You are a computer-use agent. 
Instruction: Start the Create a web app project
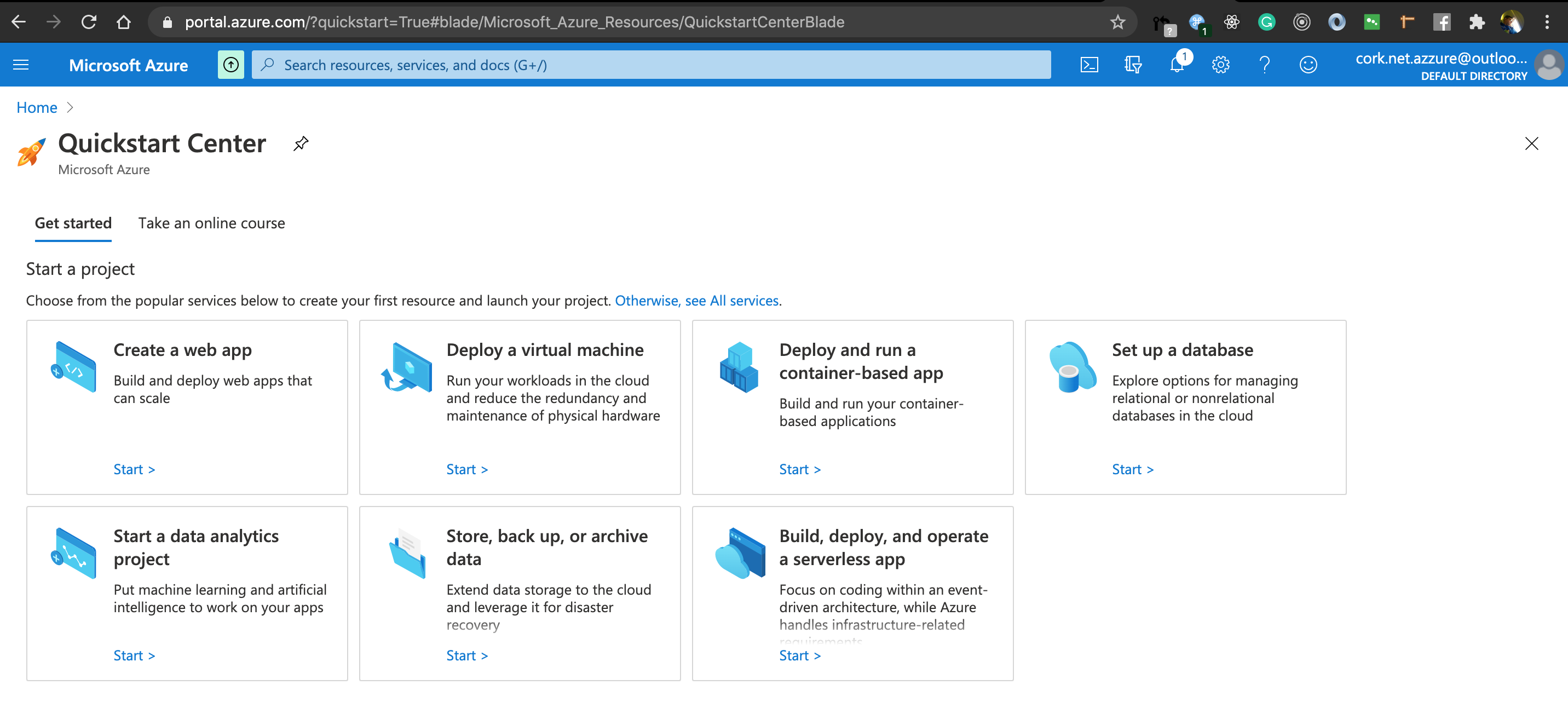(x=134, y=469)
